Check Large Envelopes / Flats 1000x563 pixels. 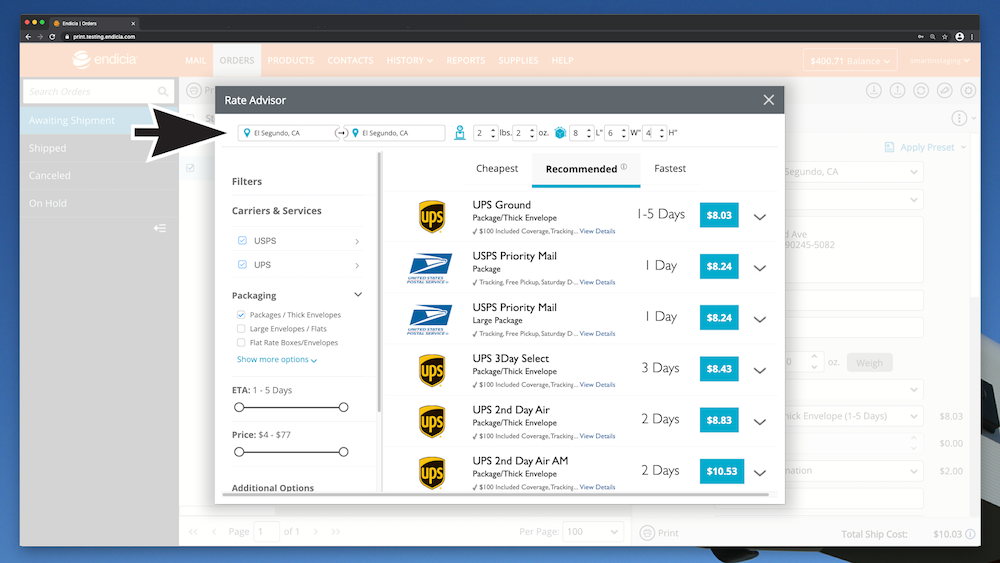point(241,328)
